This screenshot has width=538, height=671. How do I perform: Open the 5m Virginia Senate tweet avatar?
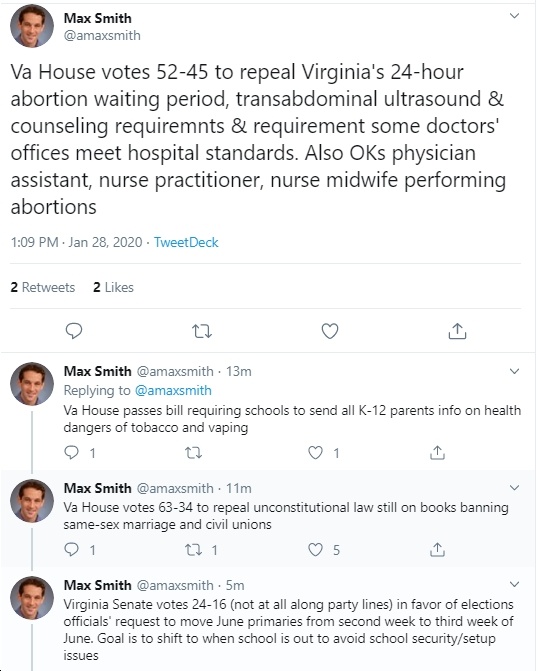pos(32,598)
